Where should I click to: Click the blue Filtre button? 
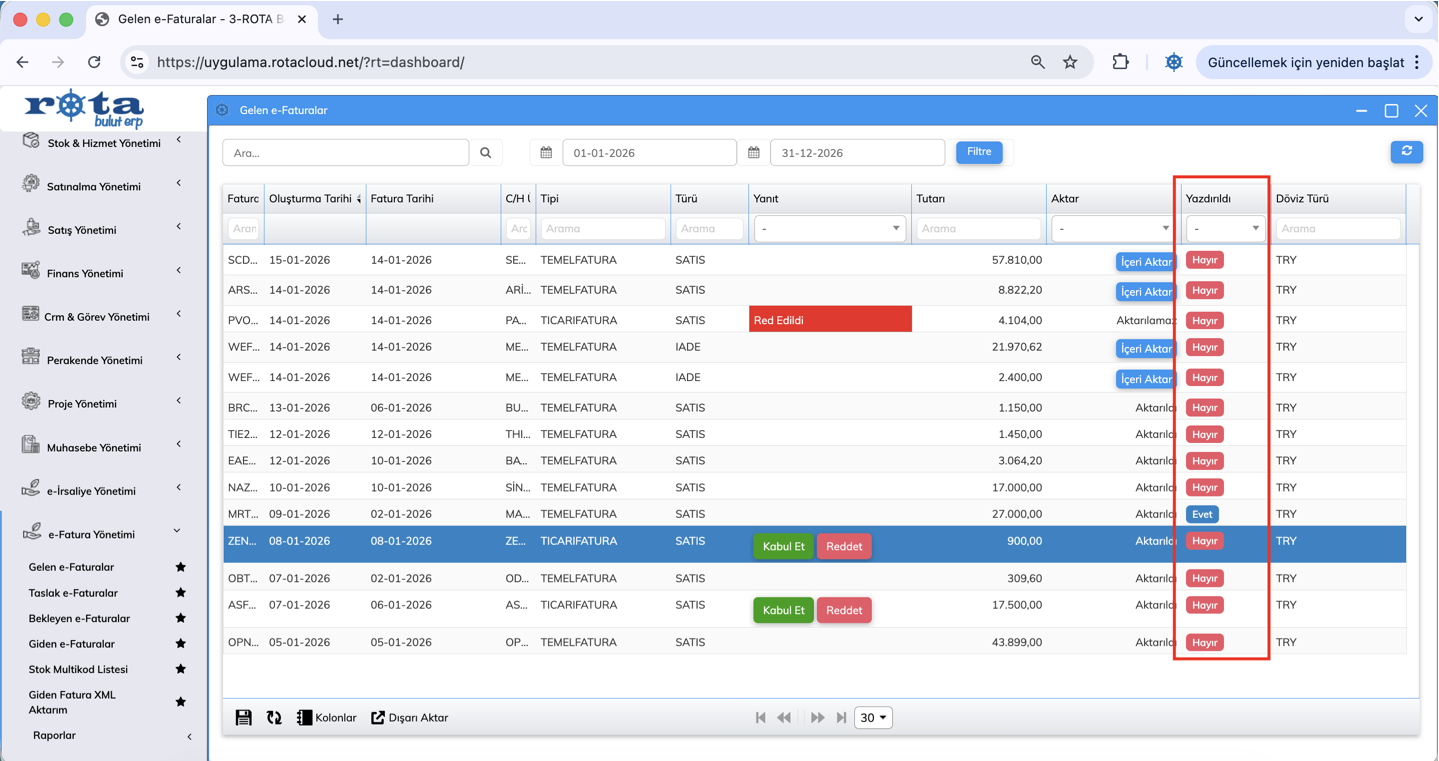click(x=979, y=152)
